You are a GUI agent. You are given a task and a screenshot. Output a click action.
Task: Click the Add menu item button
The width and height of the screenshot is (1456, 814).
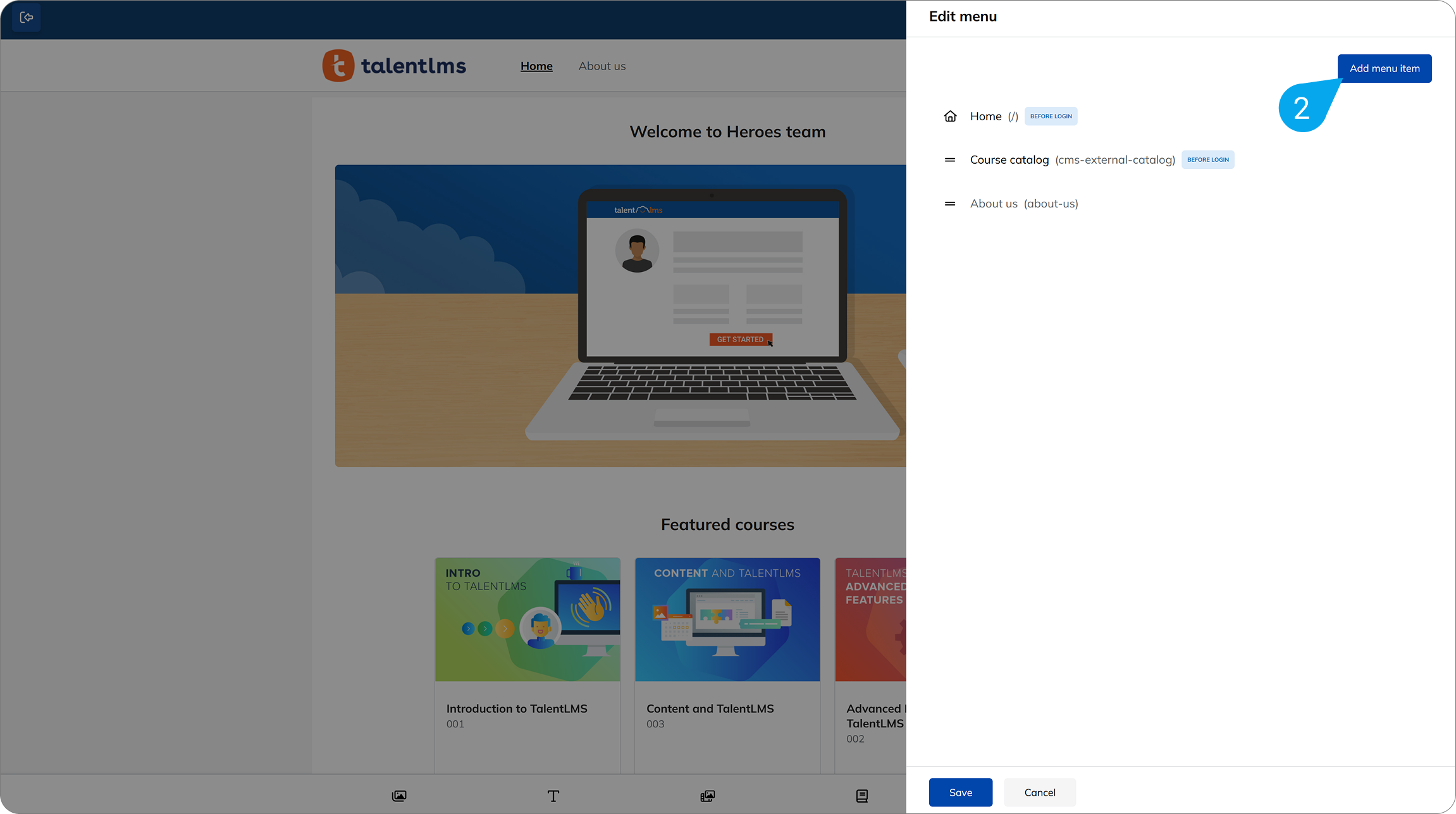pos(1384,68)
